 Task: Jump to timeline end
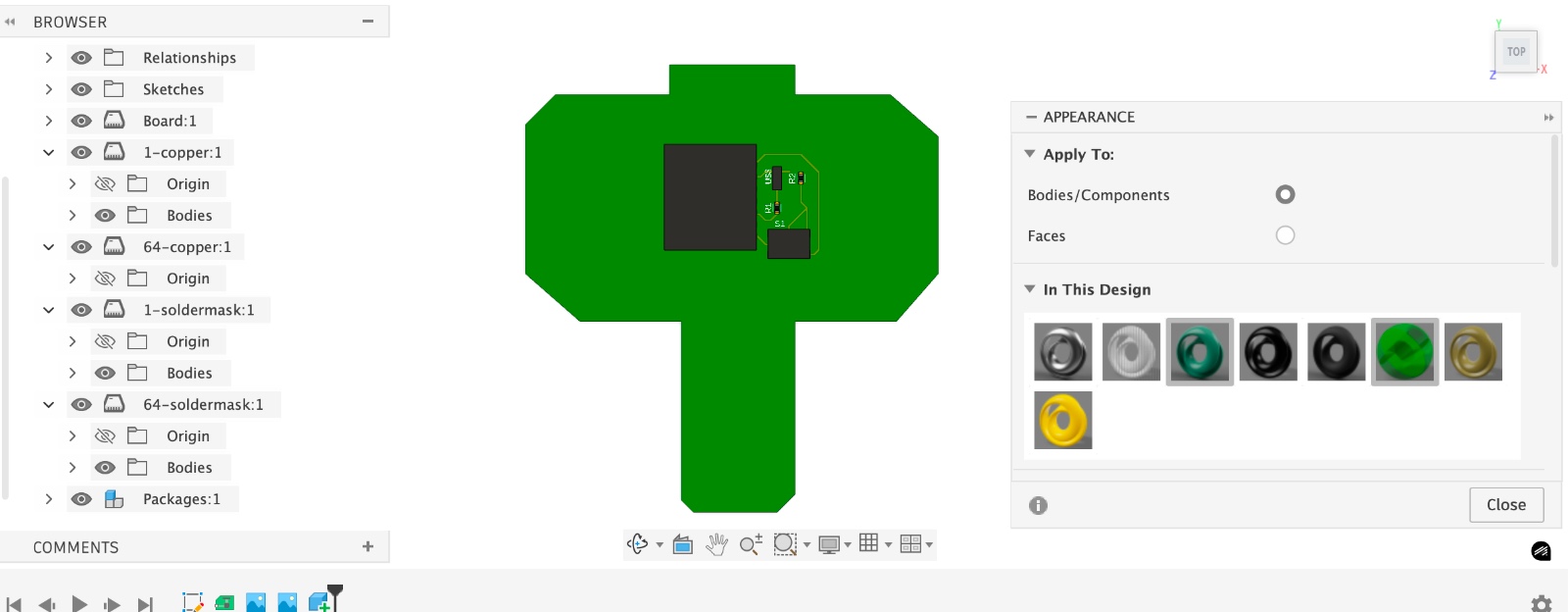pyautogui.click(x=145, y=604)
